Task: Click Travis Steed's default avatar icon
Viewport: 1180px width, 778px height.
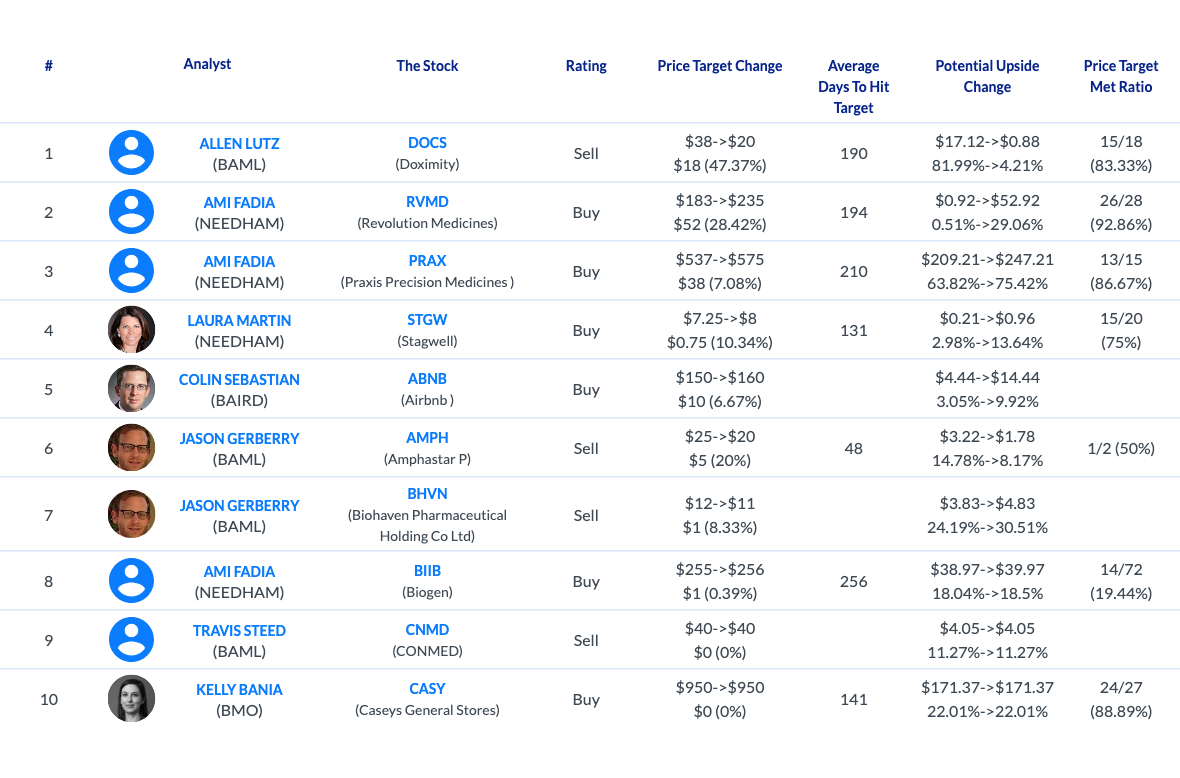Action: [132, 640]
